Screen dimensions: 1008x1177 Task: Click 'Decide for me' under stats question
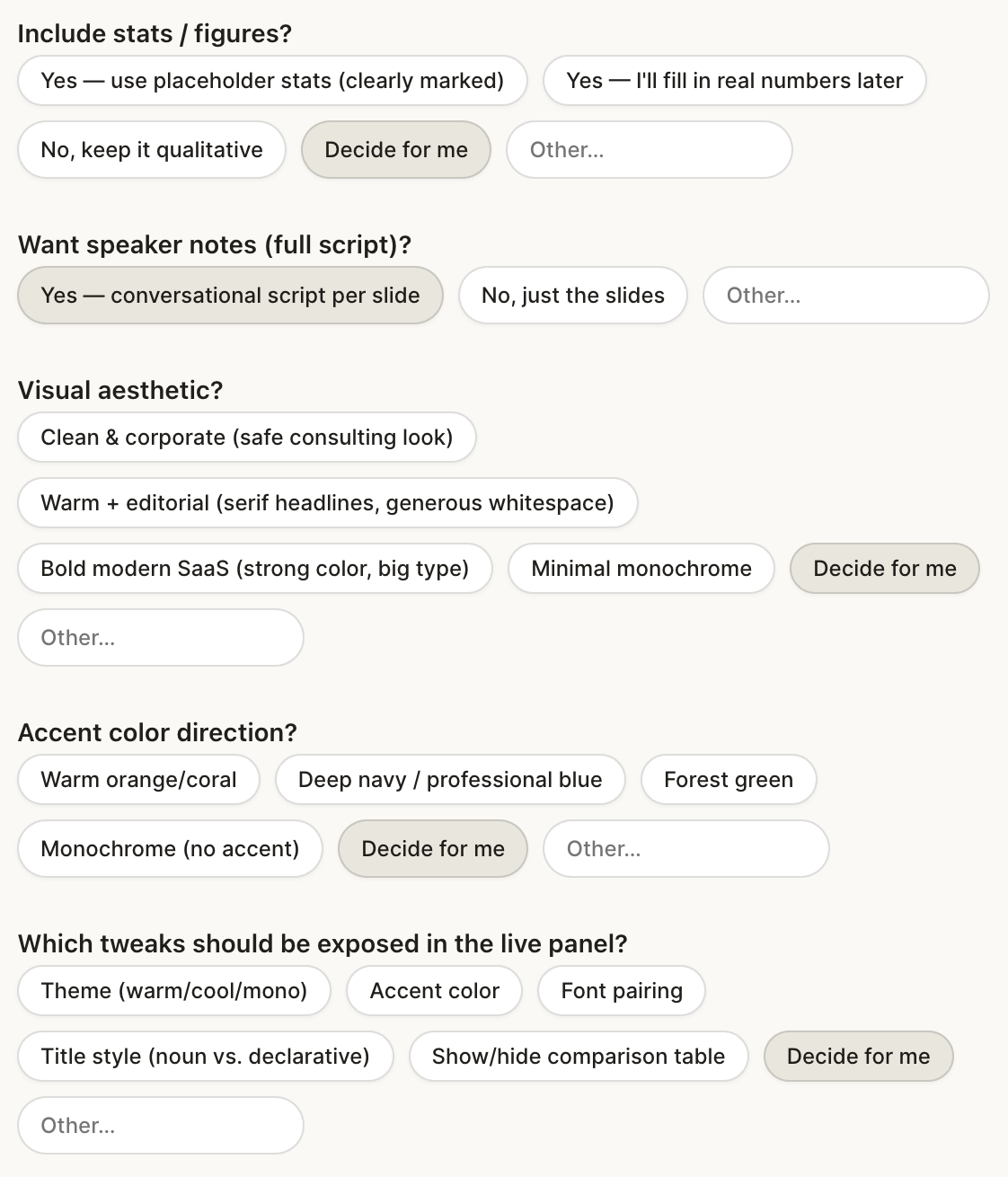tap(396, 150)
